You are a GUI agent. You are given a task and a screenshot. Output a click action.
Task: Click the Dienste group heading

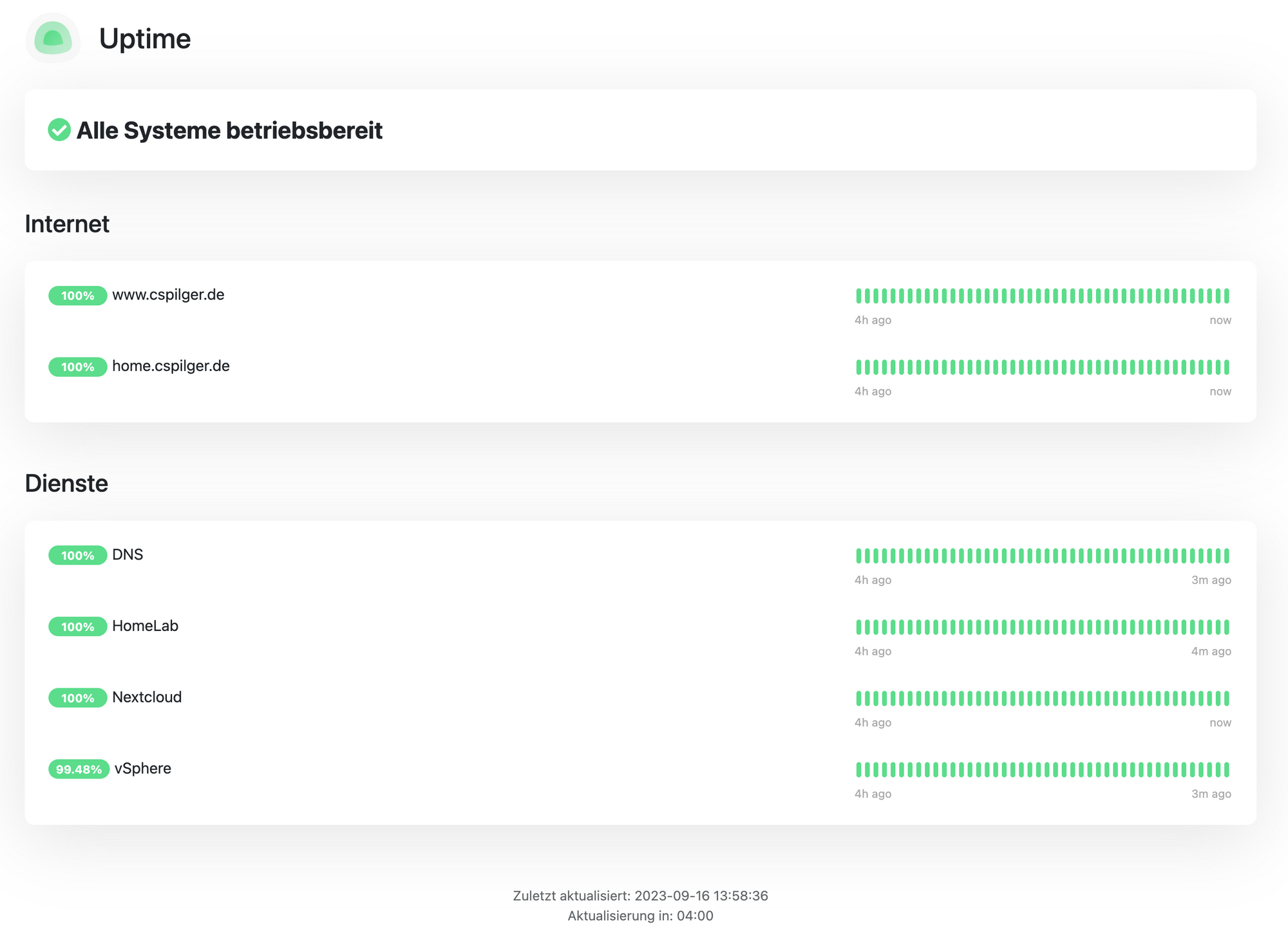[x=66, y=484]
